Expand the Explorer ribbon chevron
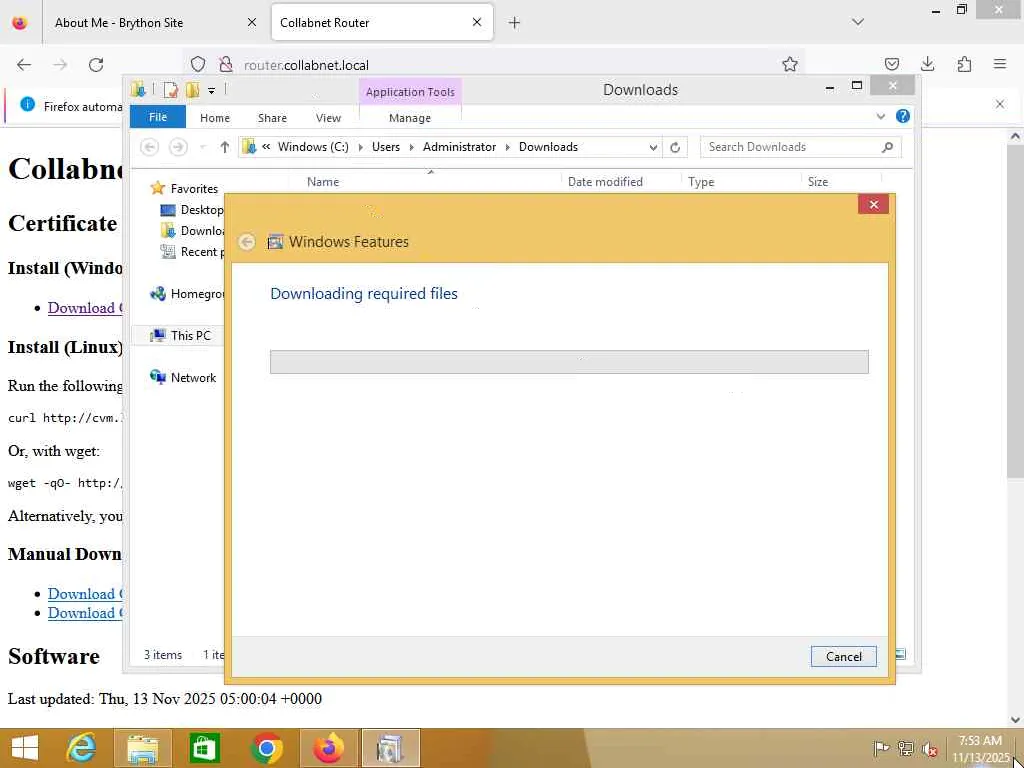 [880, 117]
